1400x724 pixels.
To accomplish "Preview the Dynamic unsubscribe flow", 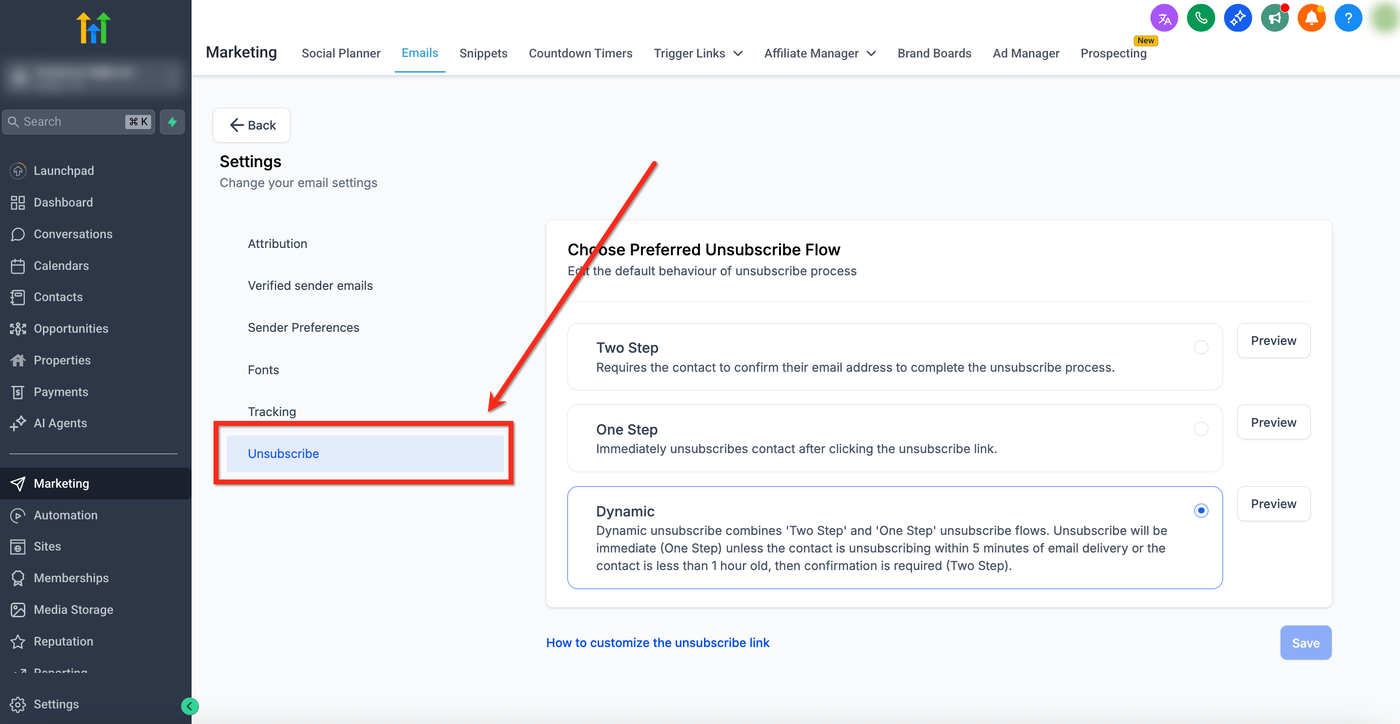I will (x=1274, y=505).
